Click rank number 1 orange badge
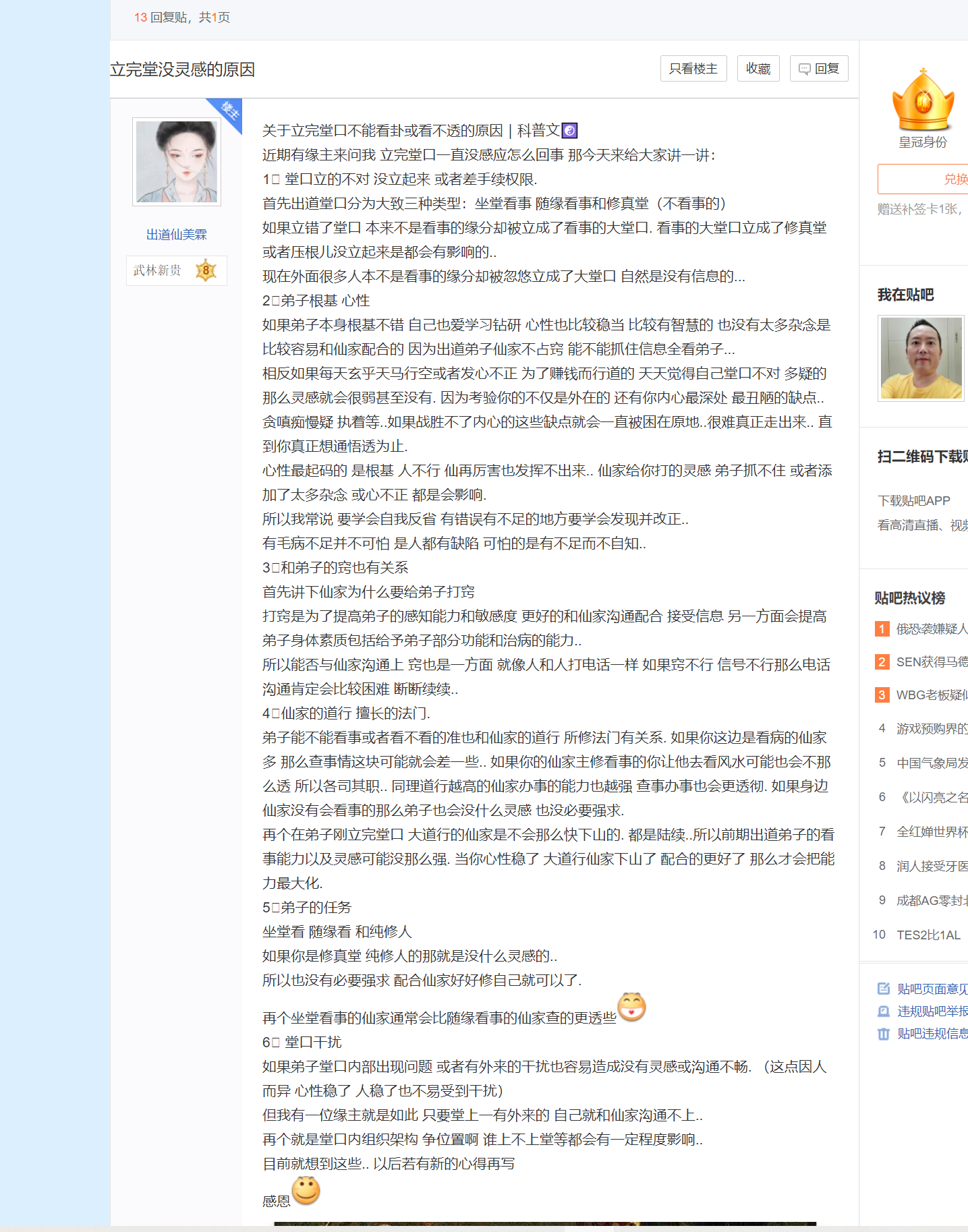 (x=882, y=628)
